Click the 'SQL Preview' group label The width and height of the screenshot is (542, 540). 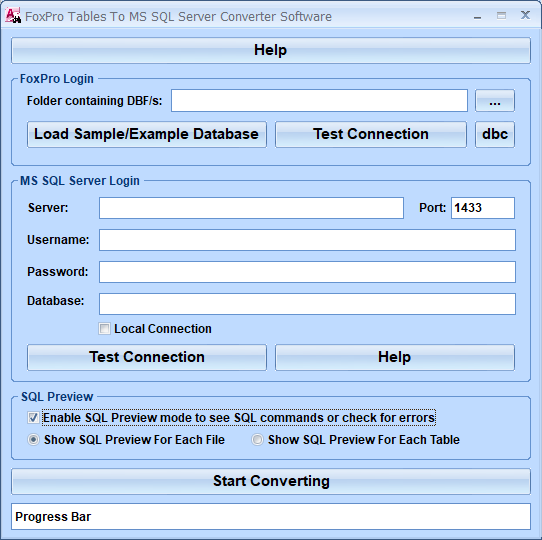[x=57, y=397]
